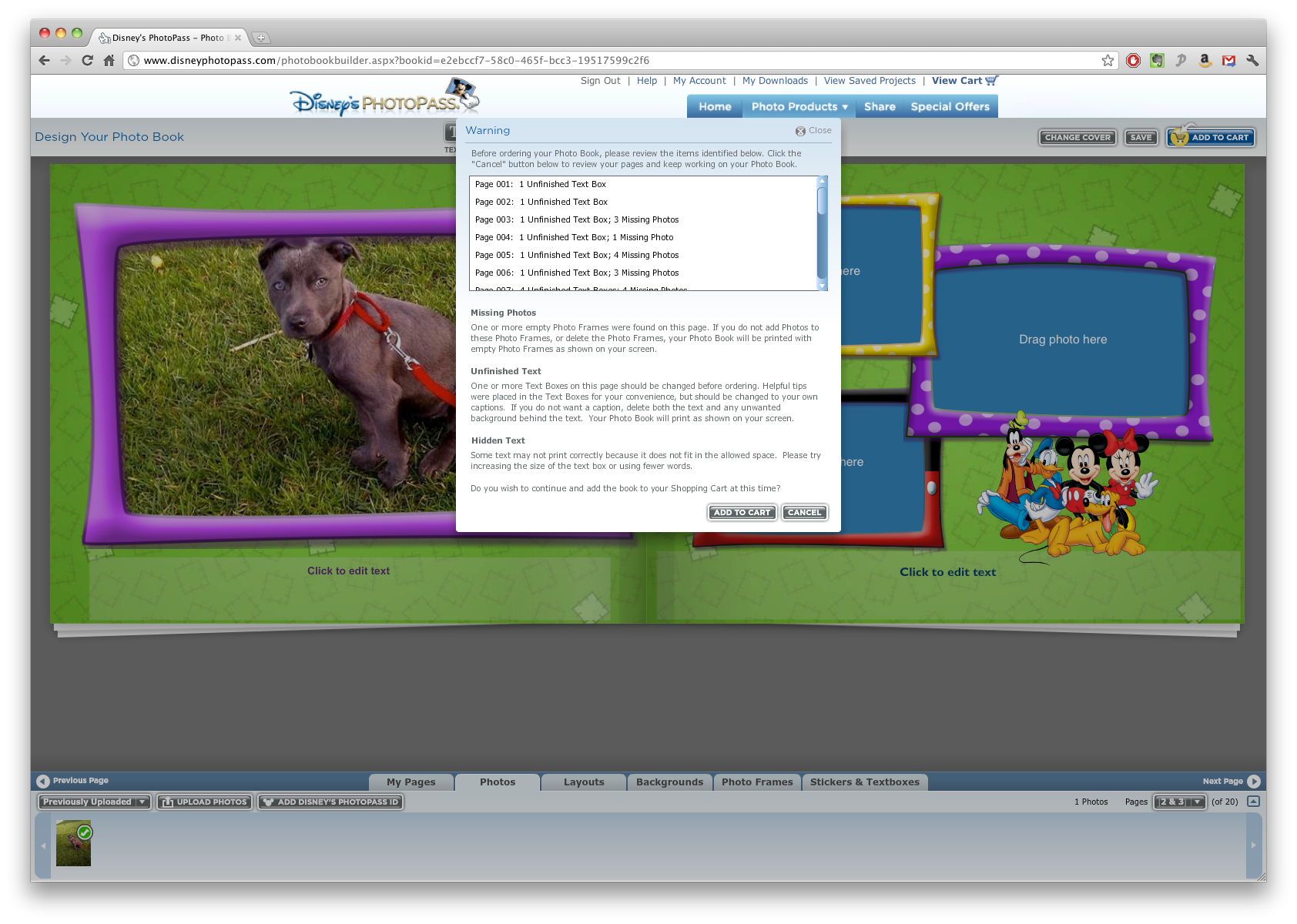Viewport: 1297px width, 924px height.
Task: Open the Evernote elephant extension icon
Action: 1157,60
